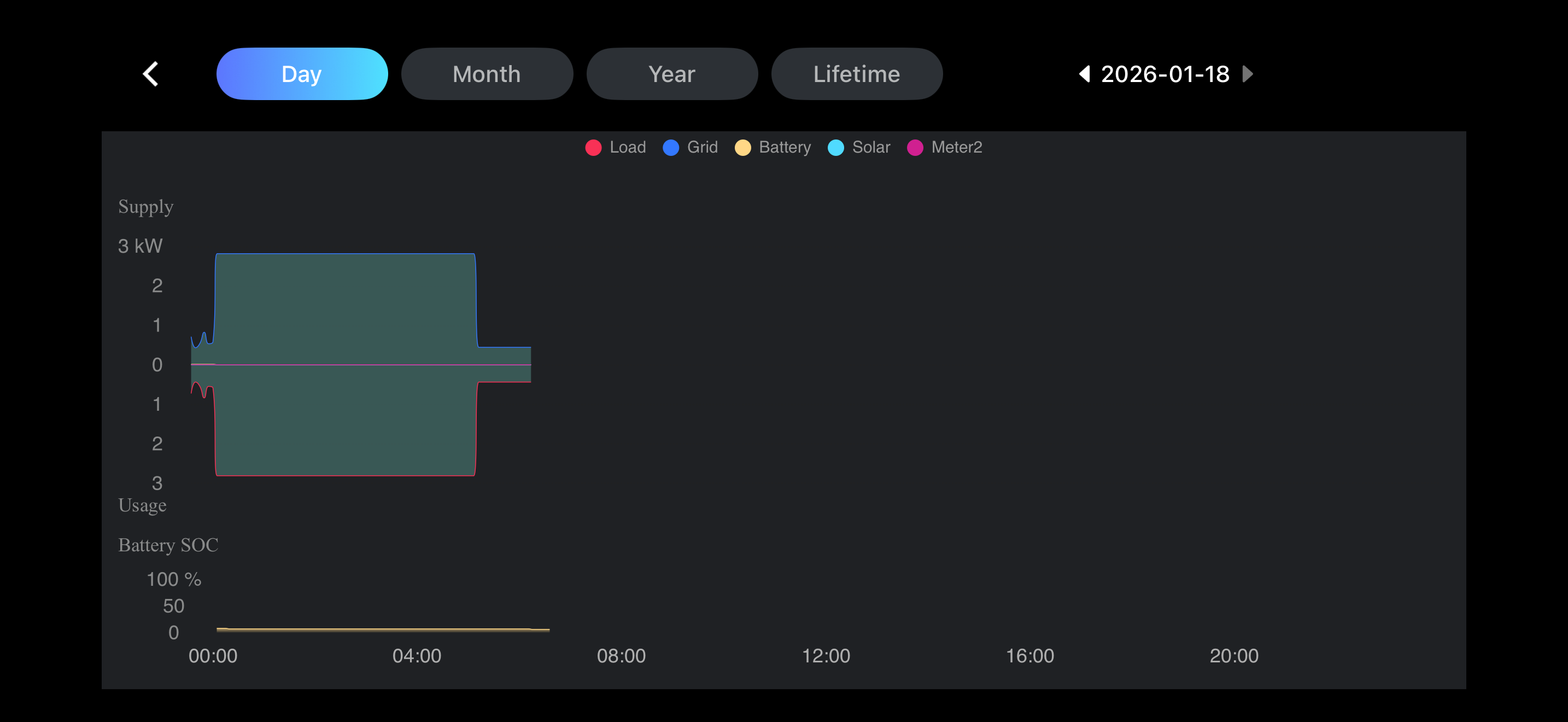This screenshot has height=722, width=1568.
Task: Toggle the blue Grid legend dot
Action: (670, 147)
